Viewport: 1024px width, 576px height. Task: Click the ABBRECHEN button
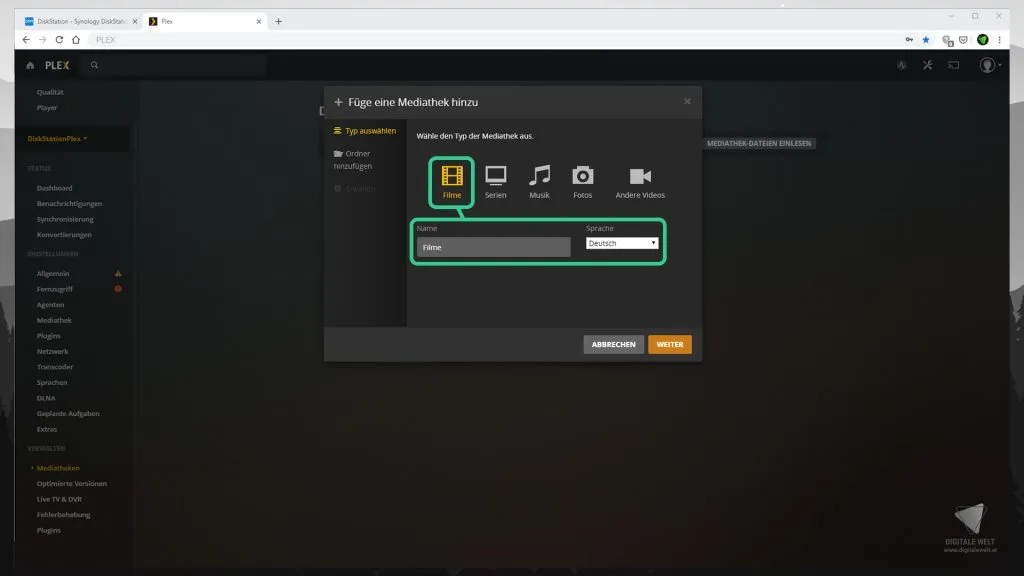tap(613, 344)
